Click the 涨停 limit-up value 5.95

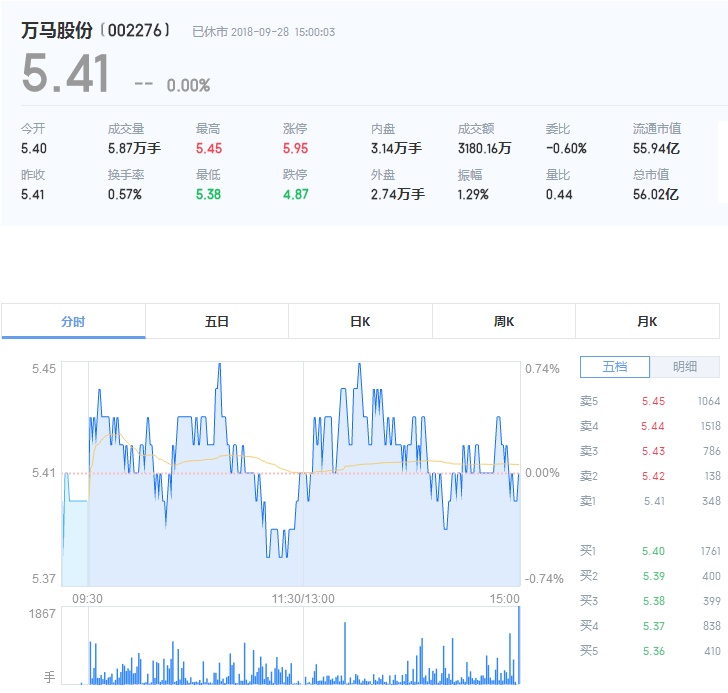coord(295,149)
